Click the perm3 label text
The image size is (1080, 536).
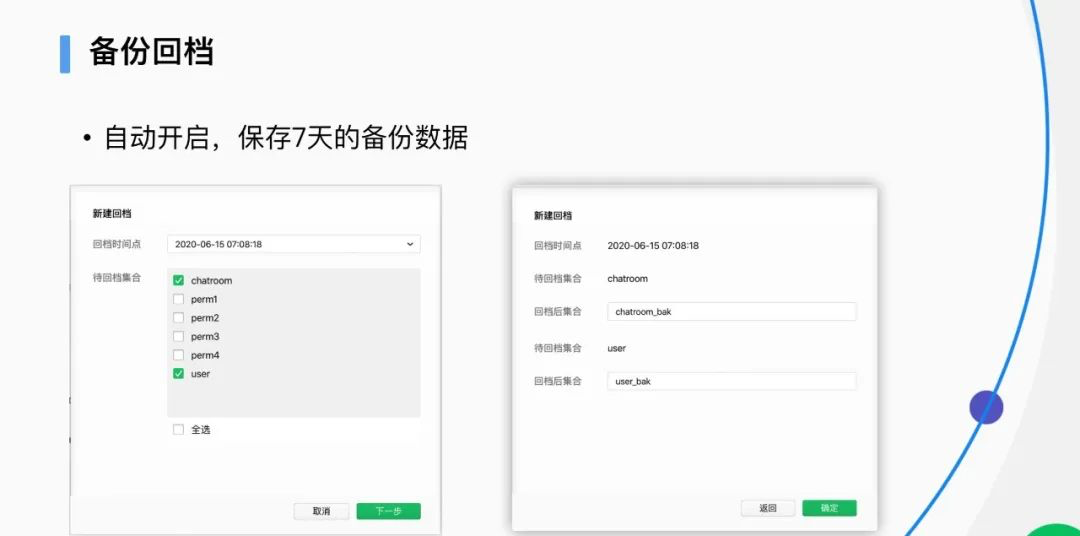click(205, 337)
